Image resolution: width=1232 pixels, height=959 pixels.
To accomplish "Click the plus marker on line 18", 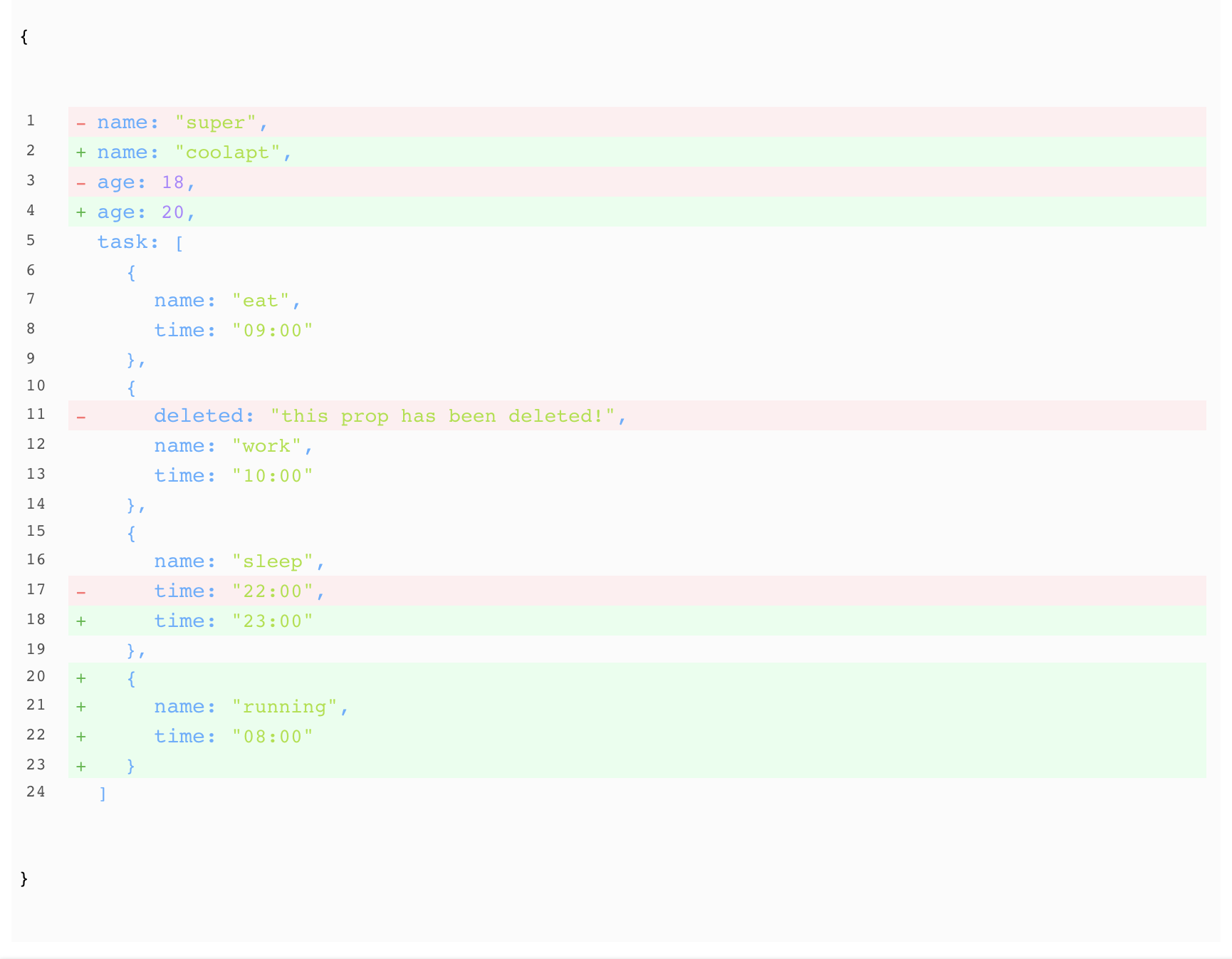I will coord(81,621).
